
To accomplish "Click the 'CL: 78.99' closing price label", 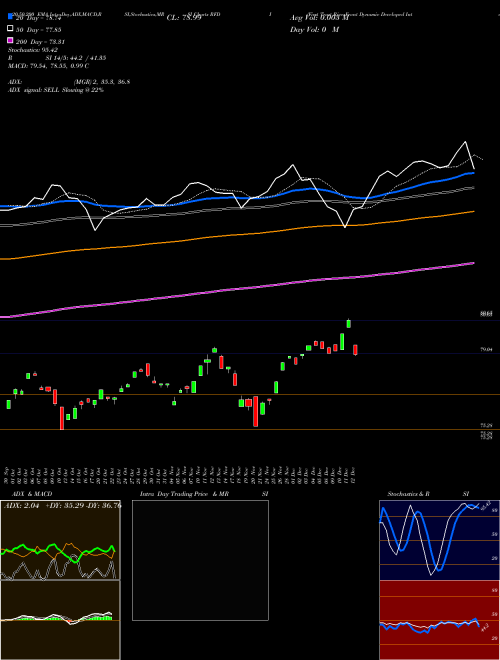I will 184,18.
